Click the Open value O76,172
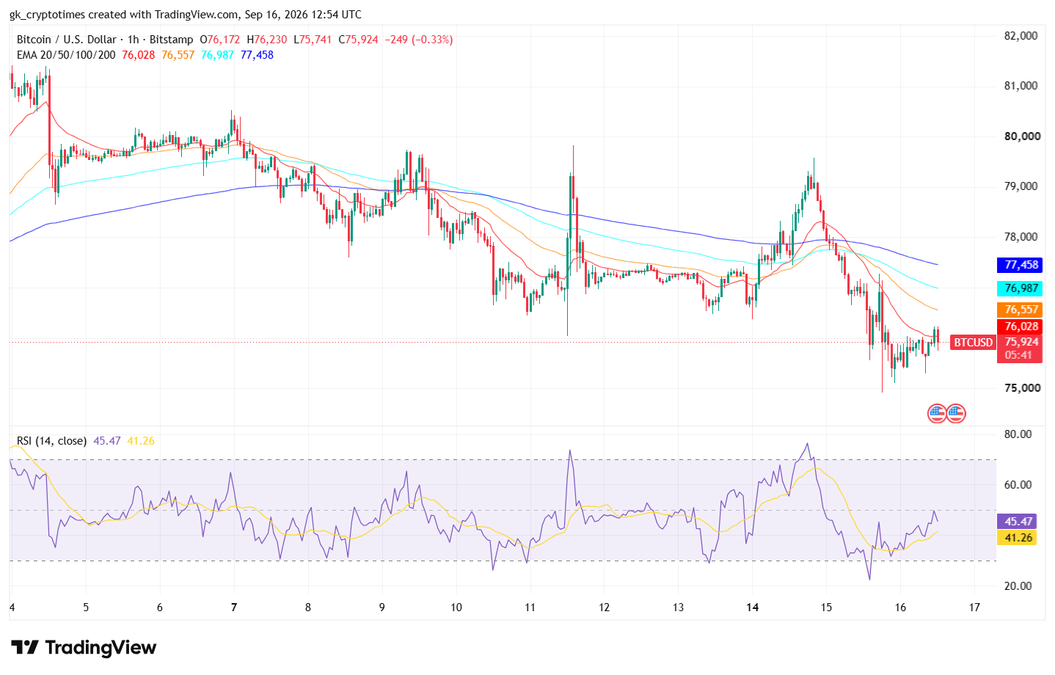The width and height of the screenshot is (1055, 675). pyautogui.click(x=221, y=40)
